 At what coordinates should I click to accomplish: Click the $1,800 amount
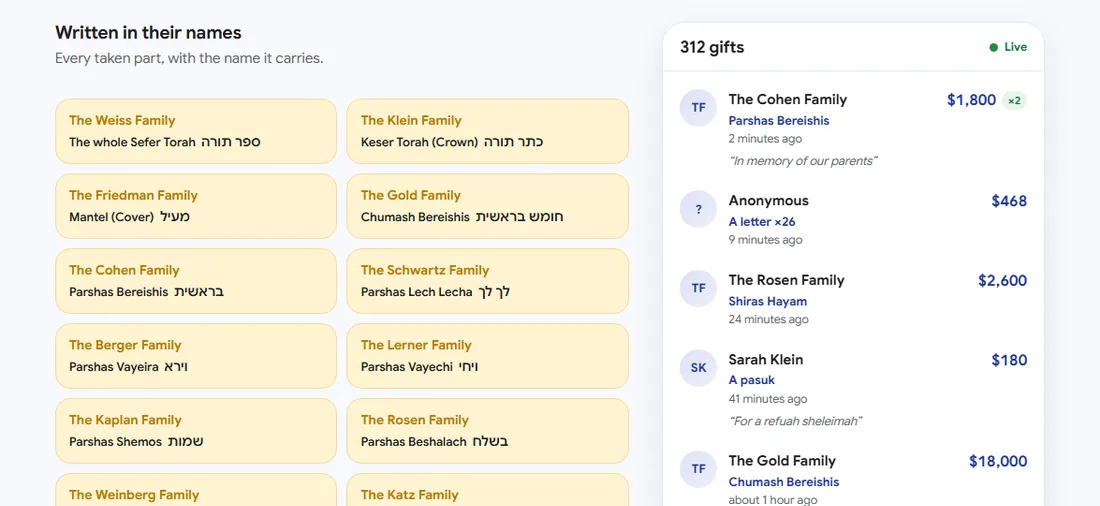(x=972, y=100)
